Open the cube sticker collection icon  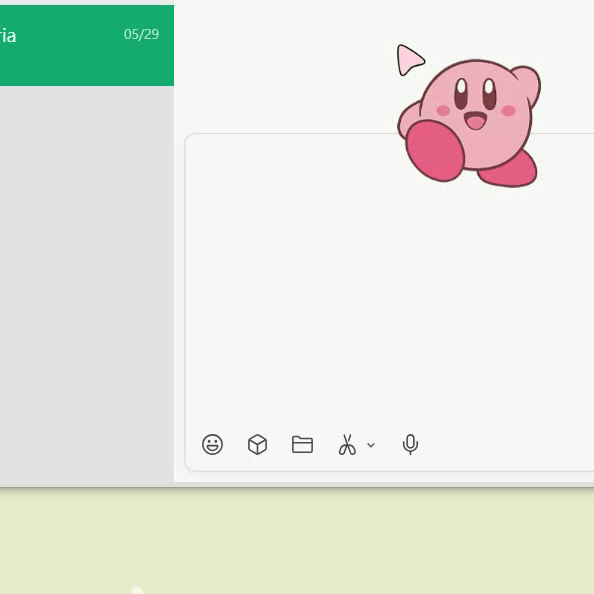click(x=257, y=444)
